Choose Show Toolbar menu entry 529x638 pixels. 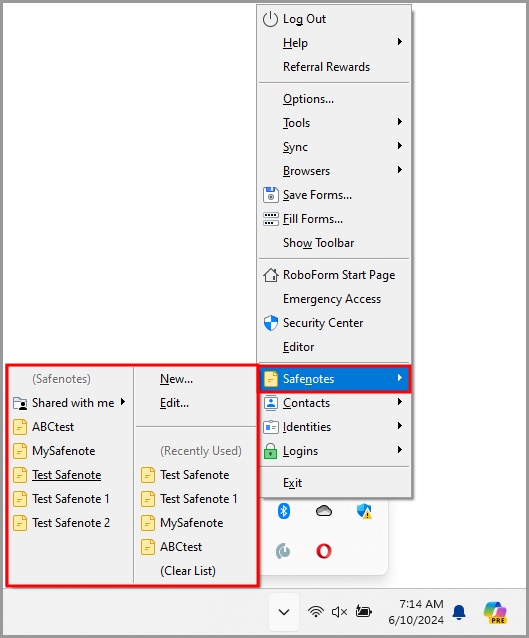coord(319,243)
